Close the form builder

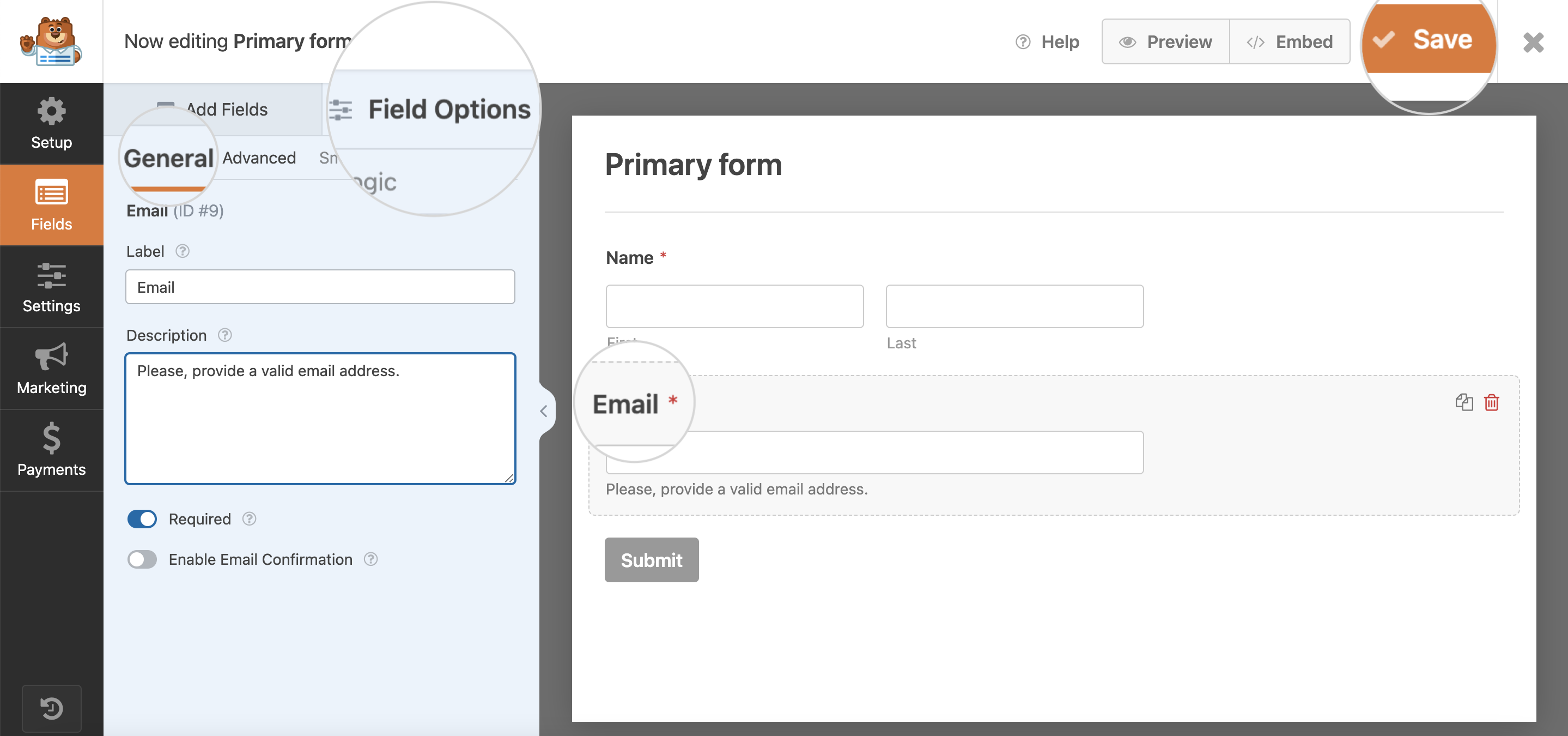(x=1533, y=42)
